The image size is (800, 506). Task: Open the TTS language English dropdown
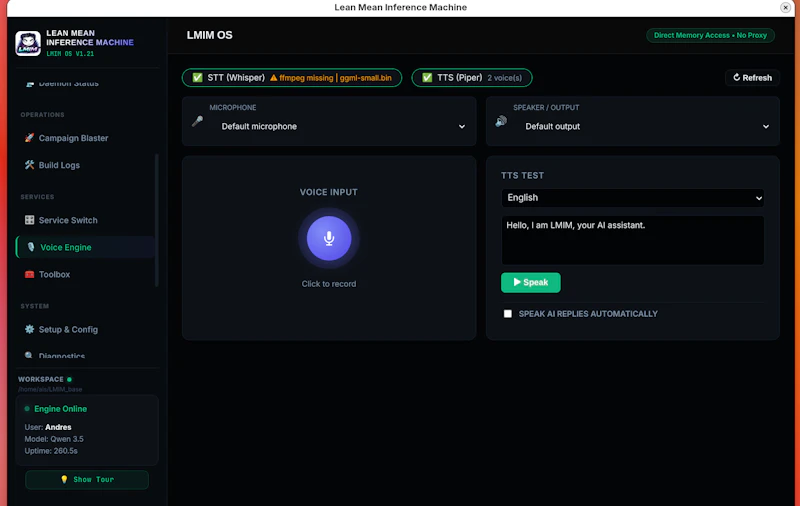click(633, 198)
